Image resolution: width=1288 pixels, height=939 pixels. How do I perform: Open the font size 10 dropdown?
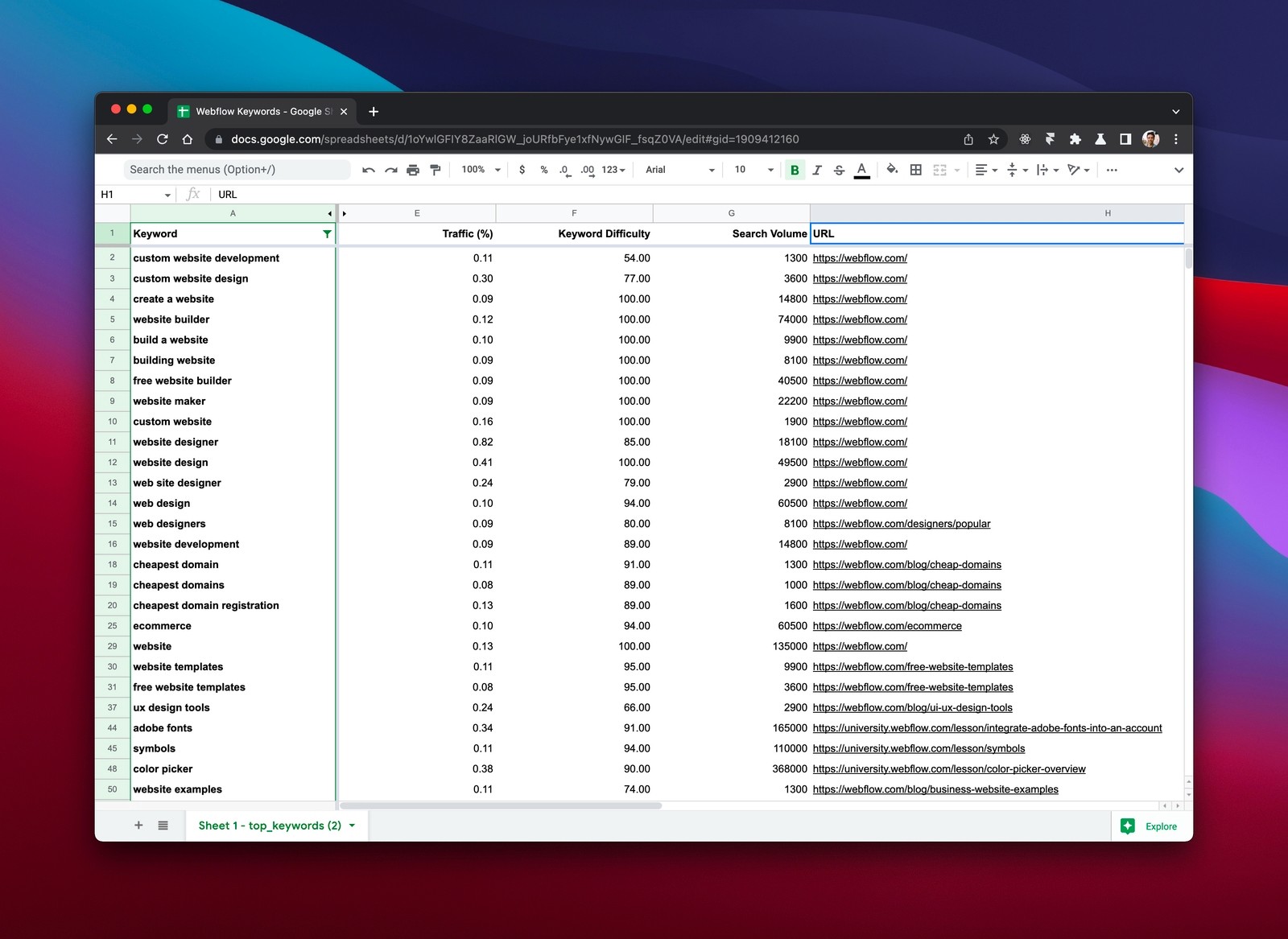click(753, 170)
